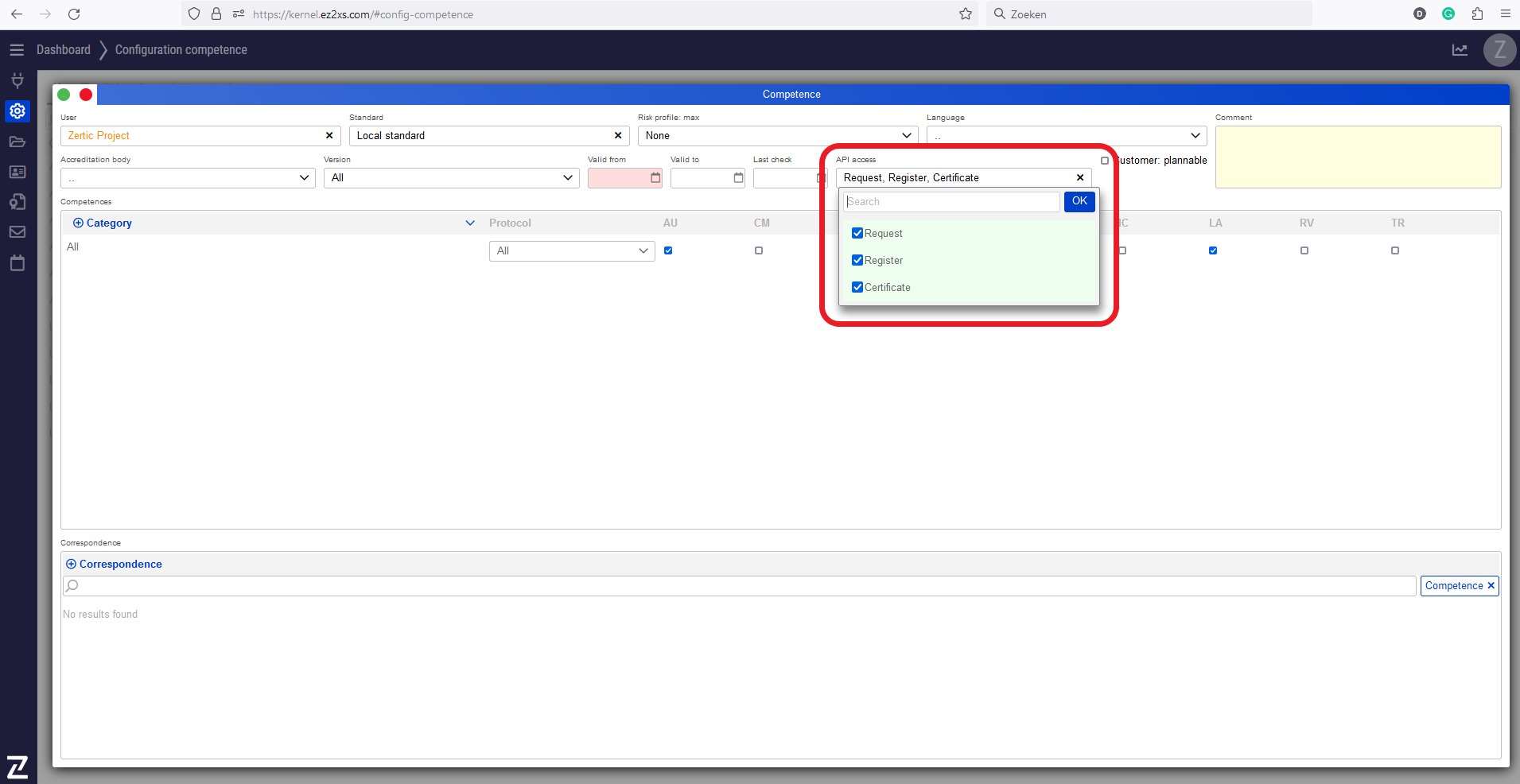Toggle the Customer plannable checkbox
Viewport: 1520px width, 784px height.
coord(1104,161)
